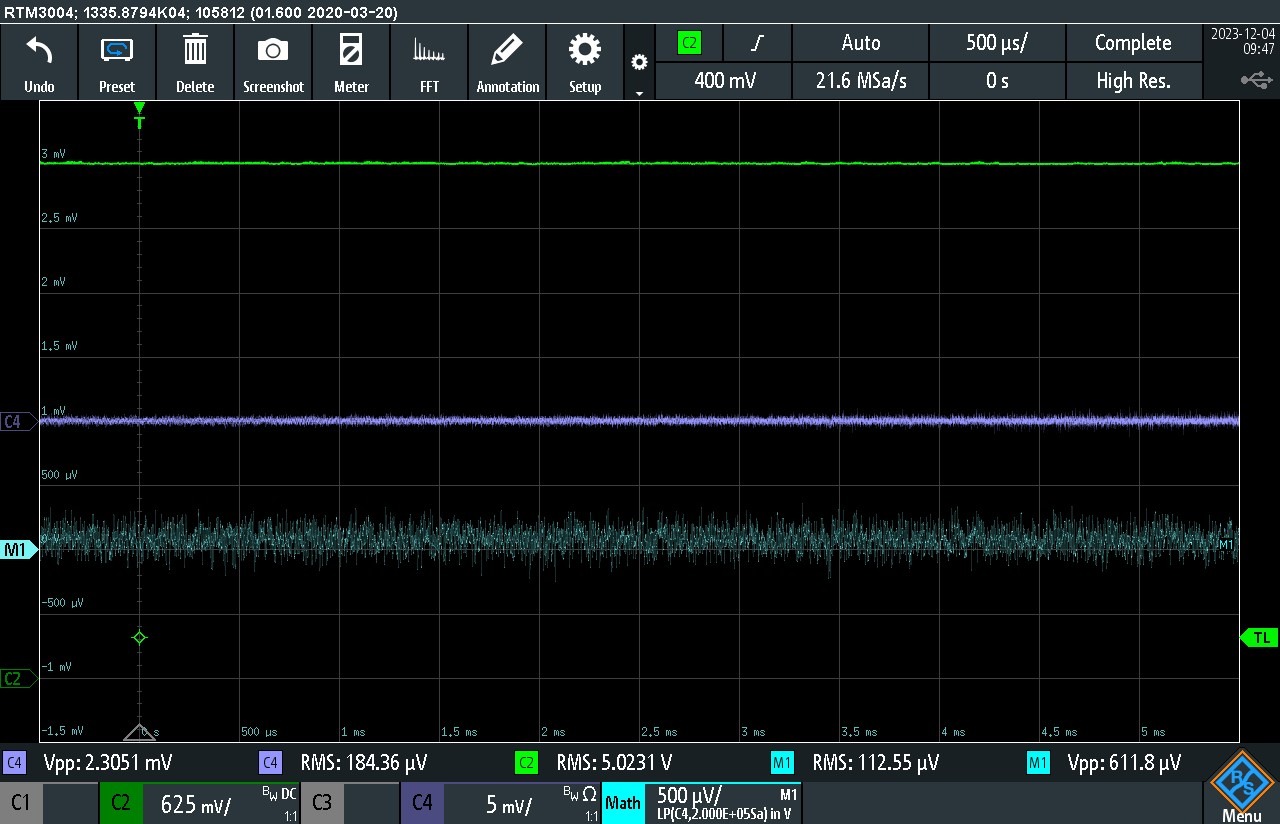Select the C4 channel ground marker
This screenshot has width=1280, height=824.
click(17, 422)
